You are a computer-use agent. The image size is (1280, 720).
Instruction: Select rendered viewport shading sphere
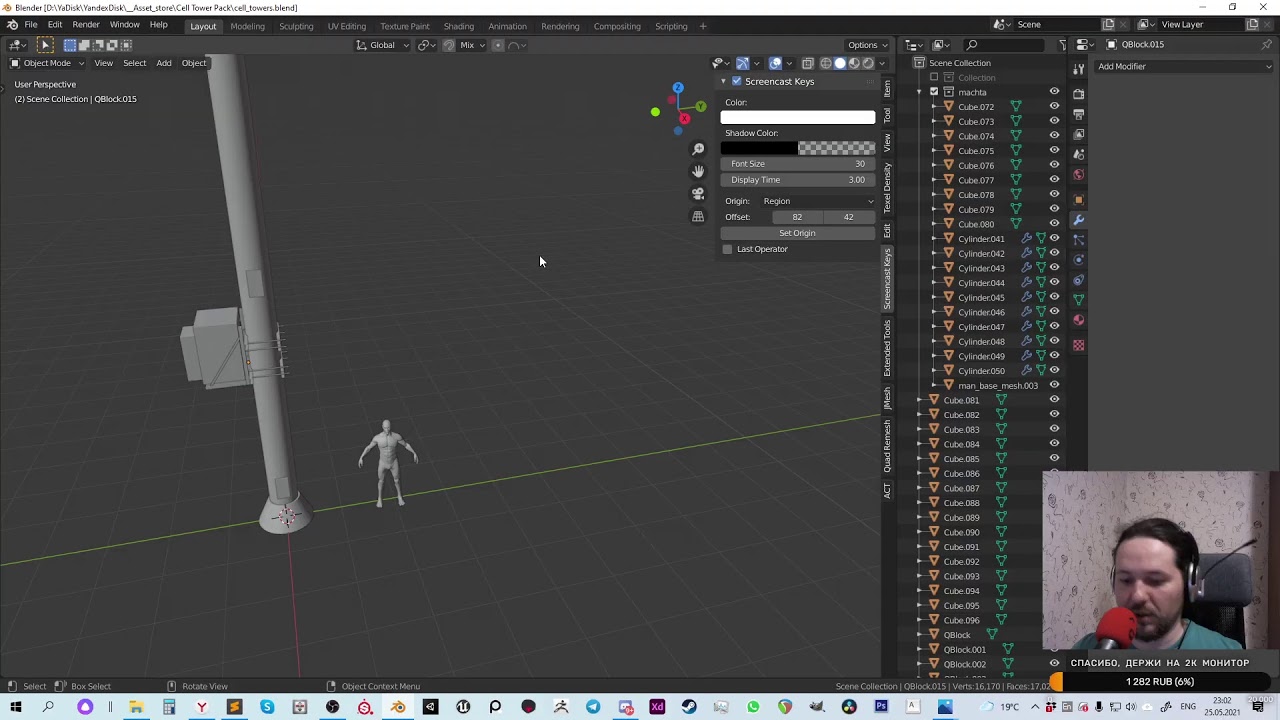868,63
